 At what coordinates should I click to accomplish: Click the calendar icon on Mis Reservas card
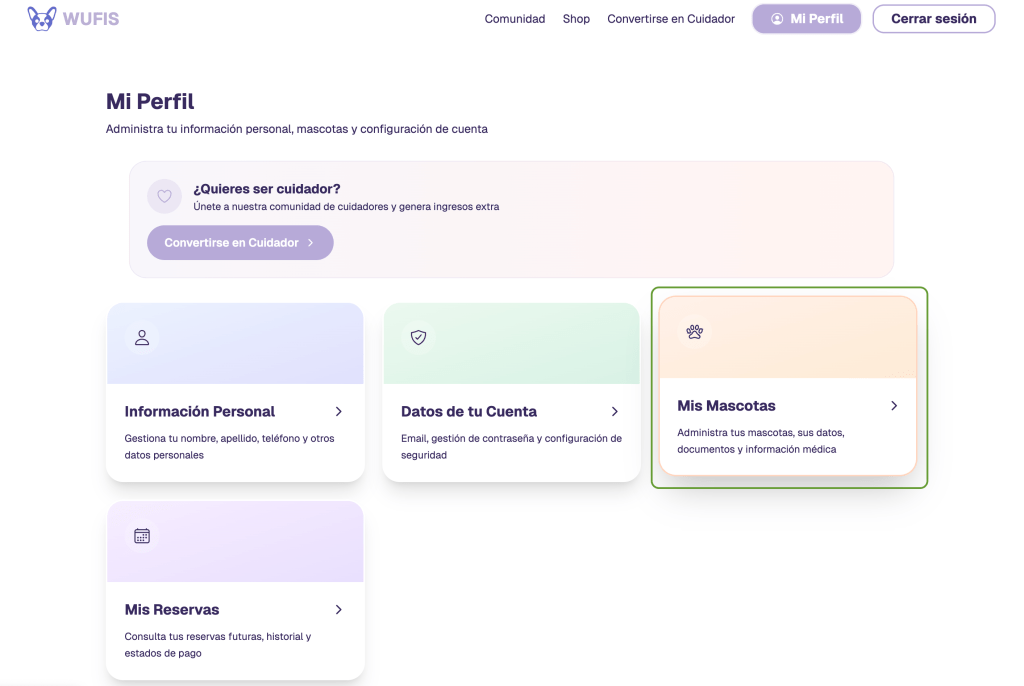[x=142, y=536]
